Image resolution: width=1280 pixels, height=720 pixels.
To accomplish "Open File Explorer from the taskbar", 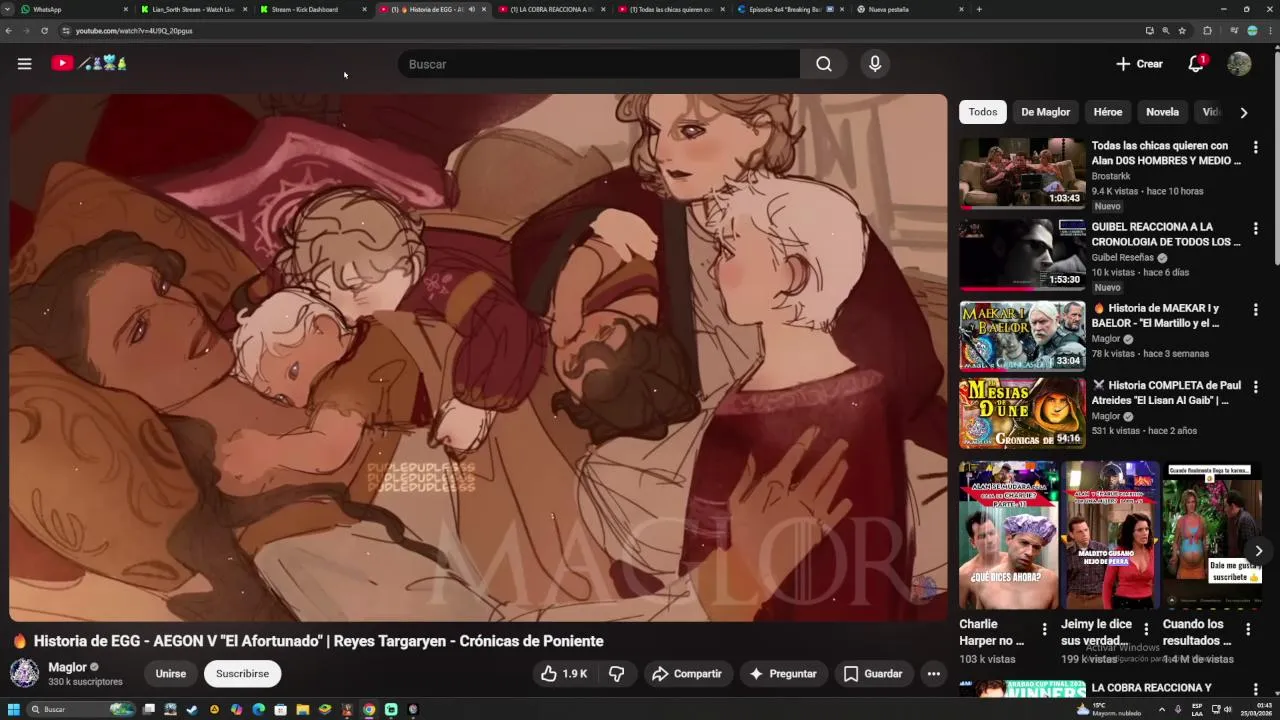I will pos(302,709).
